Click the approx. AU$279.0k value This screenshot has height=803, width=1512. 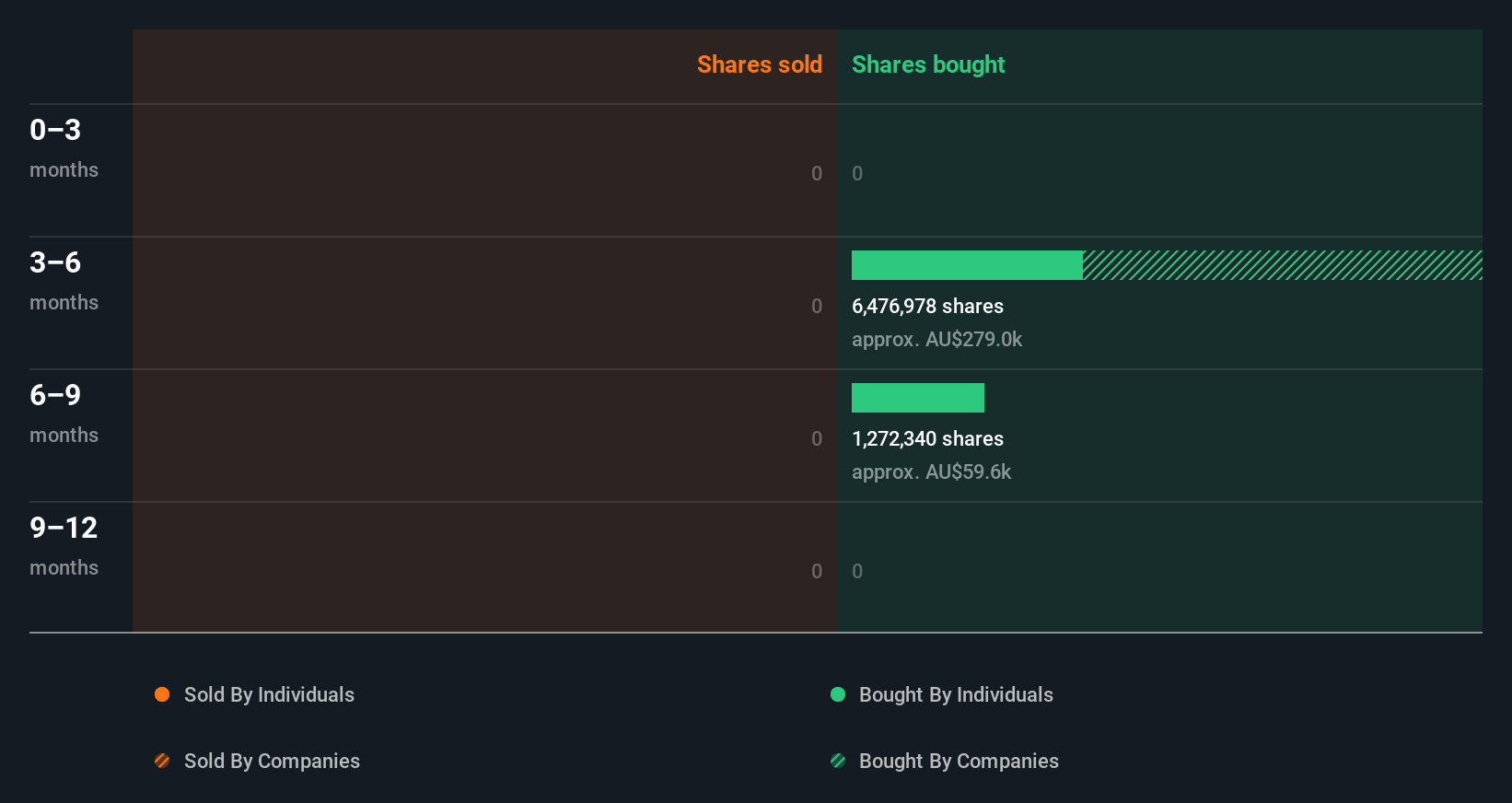tap(936, 339)
